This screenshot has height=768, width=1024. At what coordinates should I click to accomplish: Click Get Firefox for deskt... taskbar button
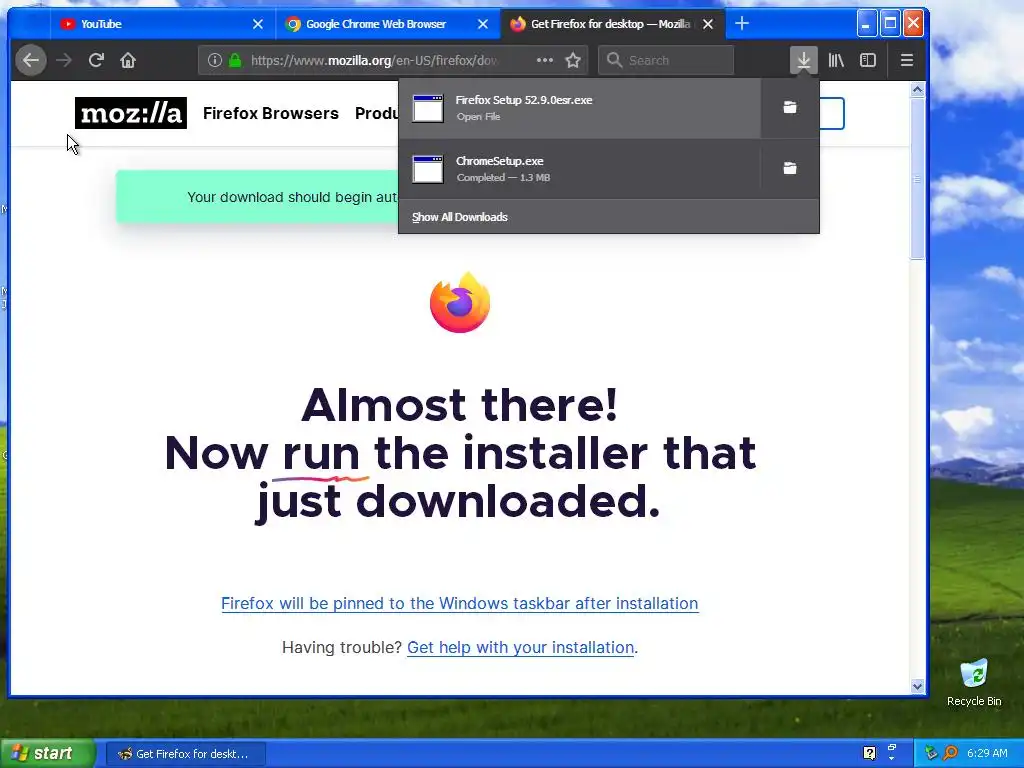(185, 754)
